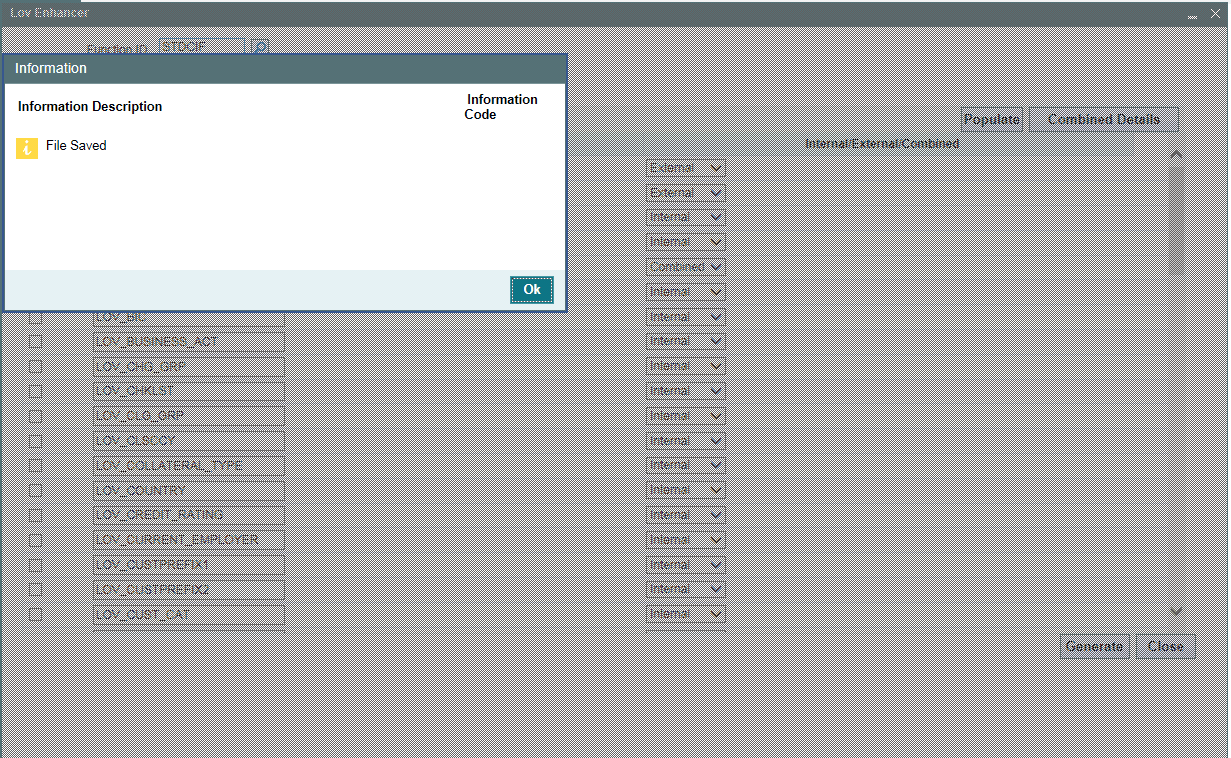Click the LOV_CUSTPREFIX1 name field
This screenshot has height=758, width=1231.
pyautogui.click(x=189, y=564)
